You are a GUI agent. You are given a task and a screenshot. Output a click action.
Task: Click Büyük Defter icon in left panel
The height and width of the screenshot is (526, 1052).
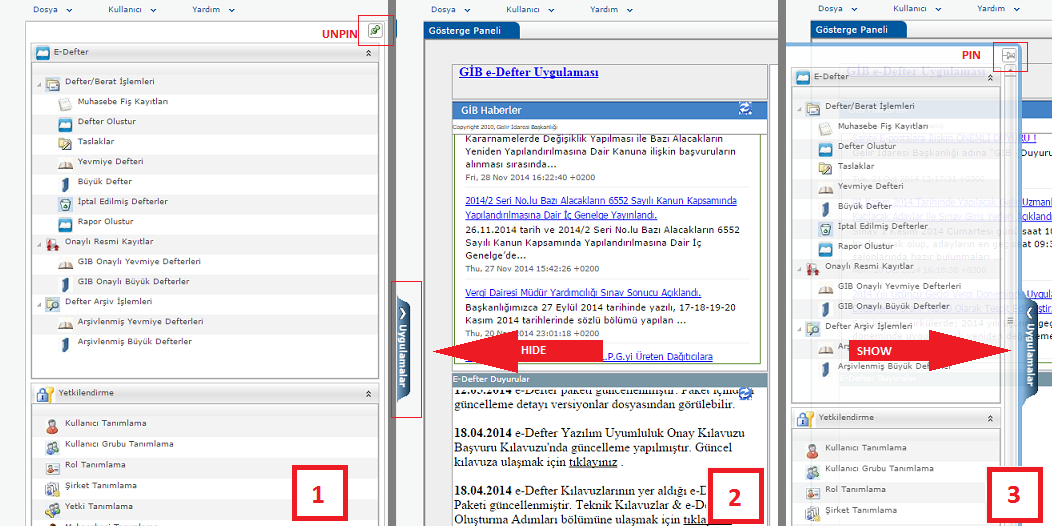[65, 184]
